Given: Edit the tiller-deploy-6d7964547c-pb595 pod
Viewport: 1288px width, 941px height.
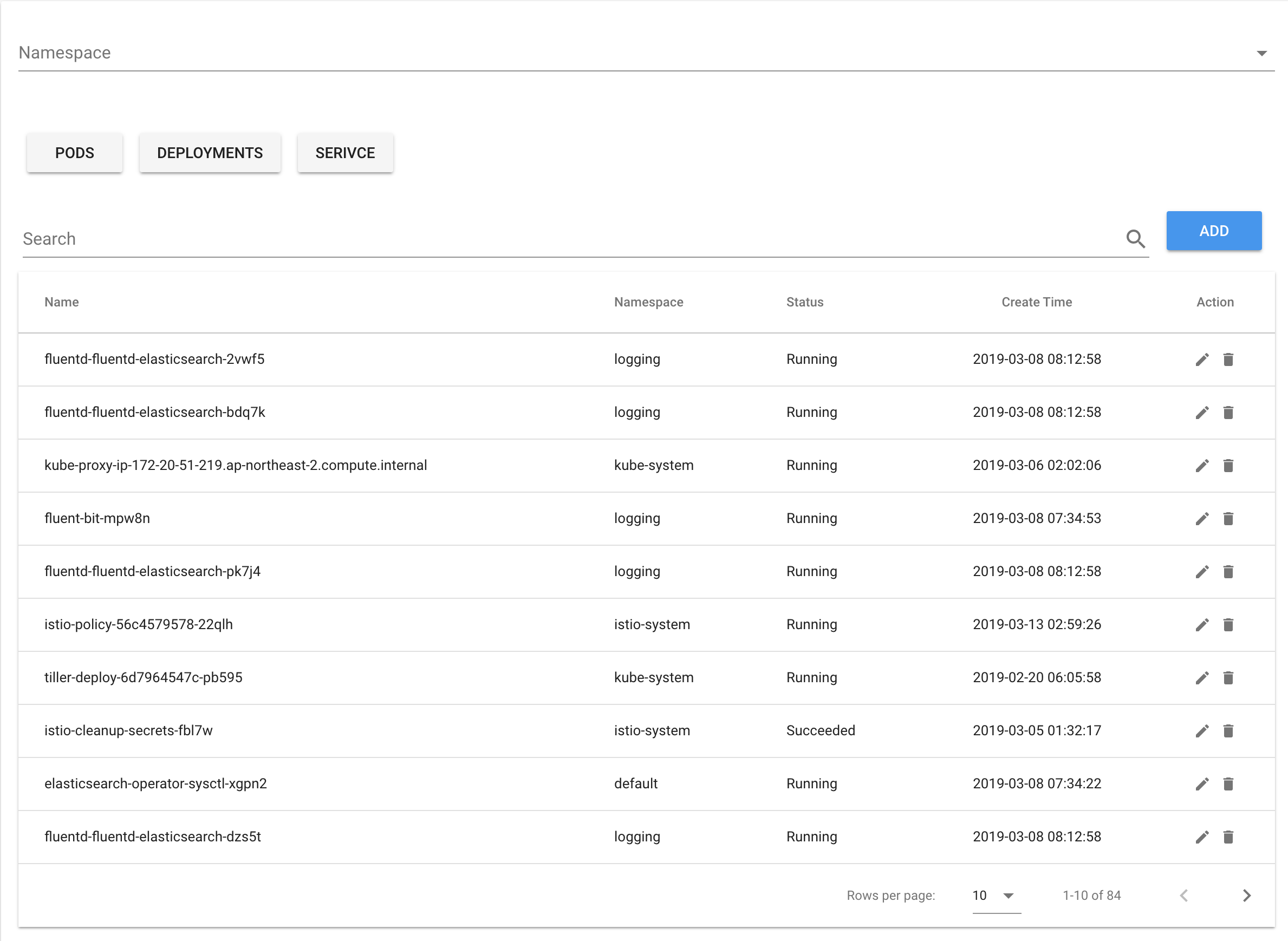Looking at the screenshot, I should (1202, 677).
